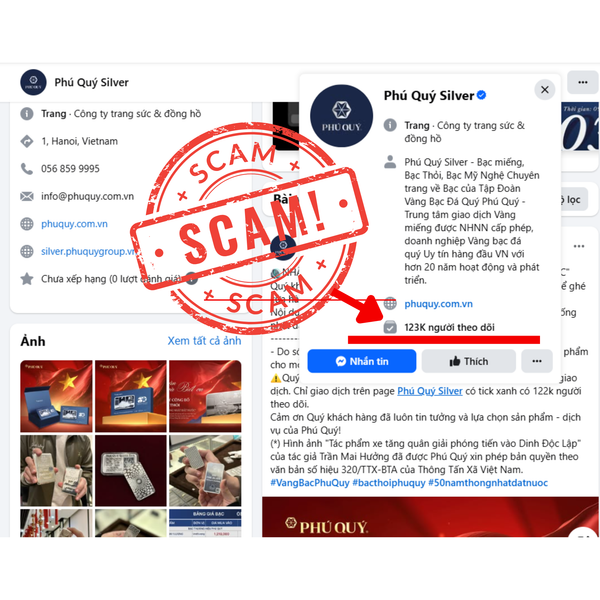Screen dimensions: 600x600
Task: Click the Nhắn tin messenger button
Action: tap(362, 361)
